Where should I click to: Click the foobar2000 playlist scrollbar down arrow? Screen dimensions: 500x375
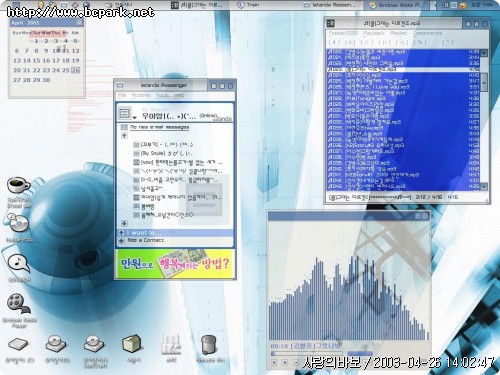tap(484, 187)
